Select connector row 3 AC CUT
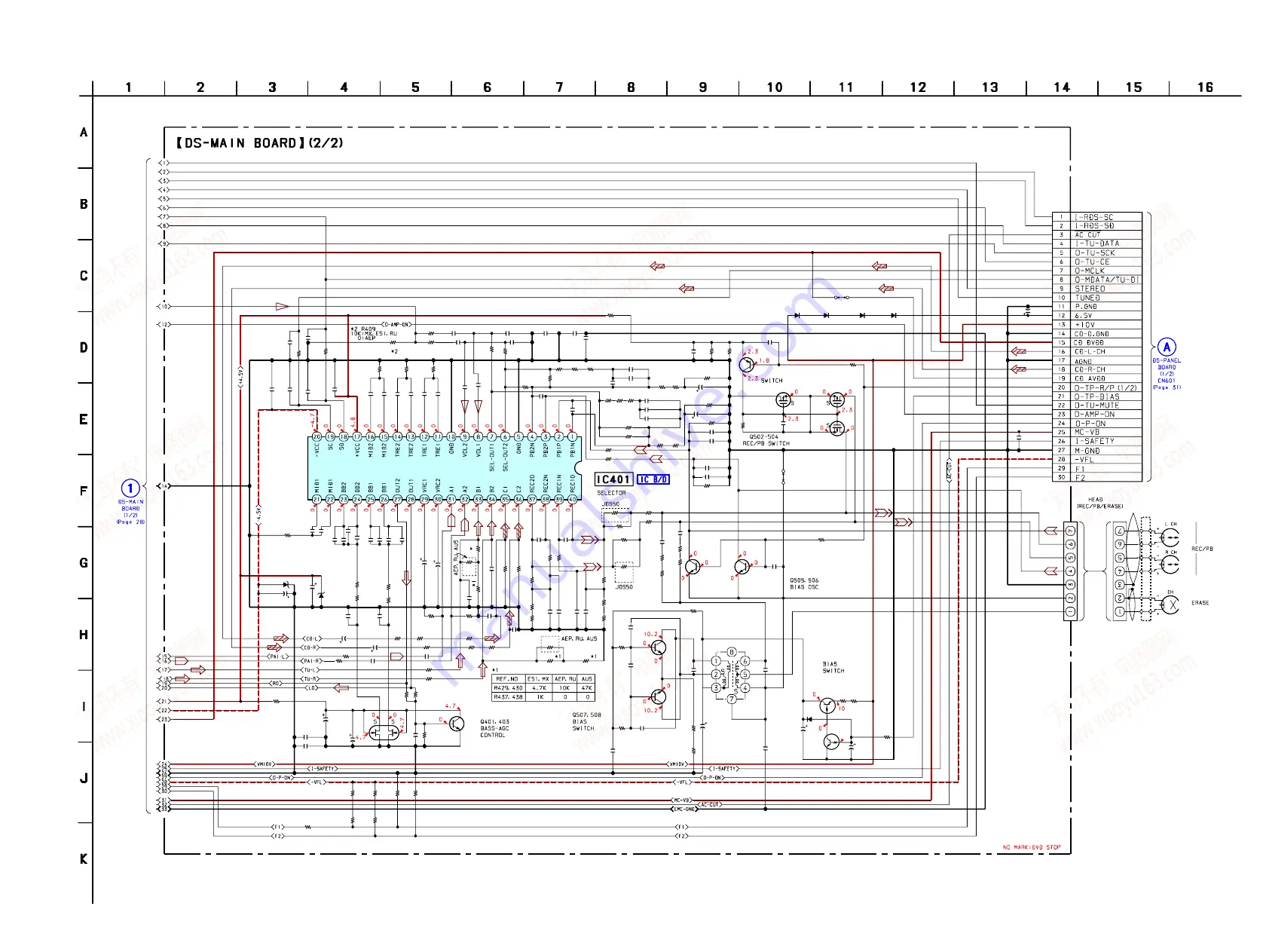Screen dimensions: 1266x952 coord(1097,235)
